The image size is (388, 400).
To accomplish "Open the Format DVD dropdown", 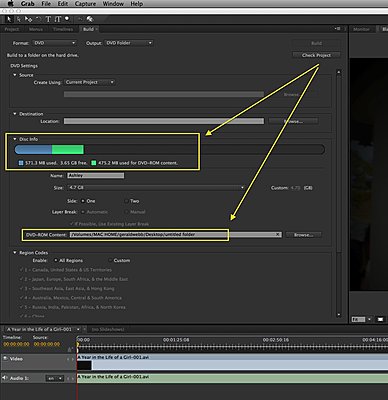I will coord(55,43).
